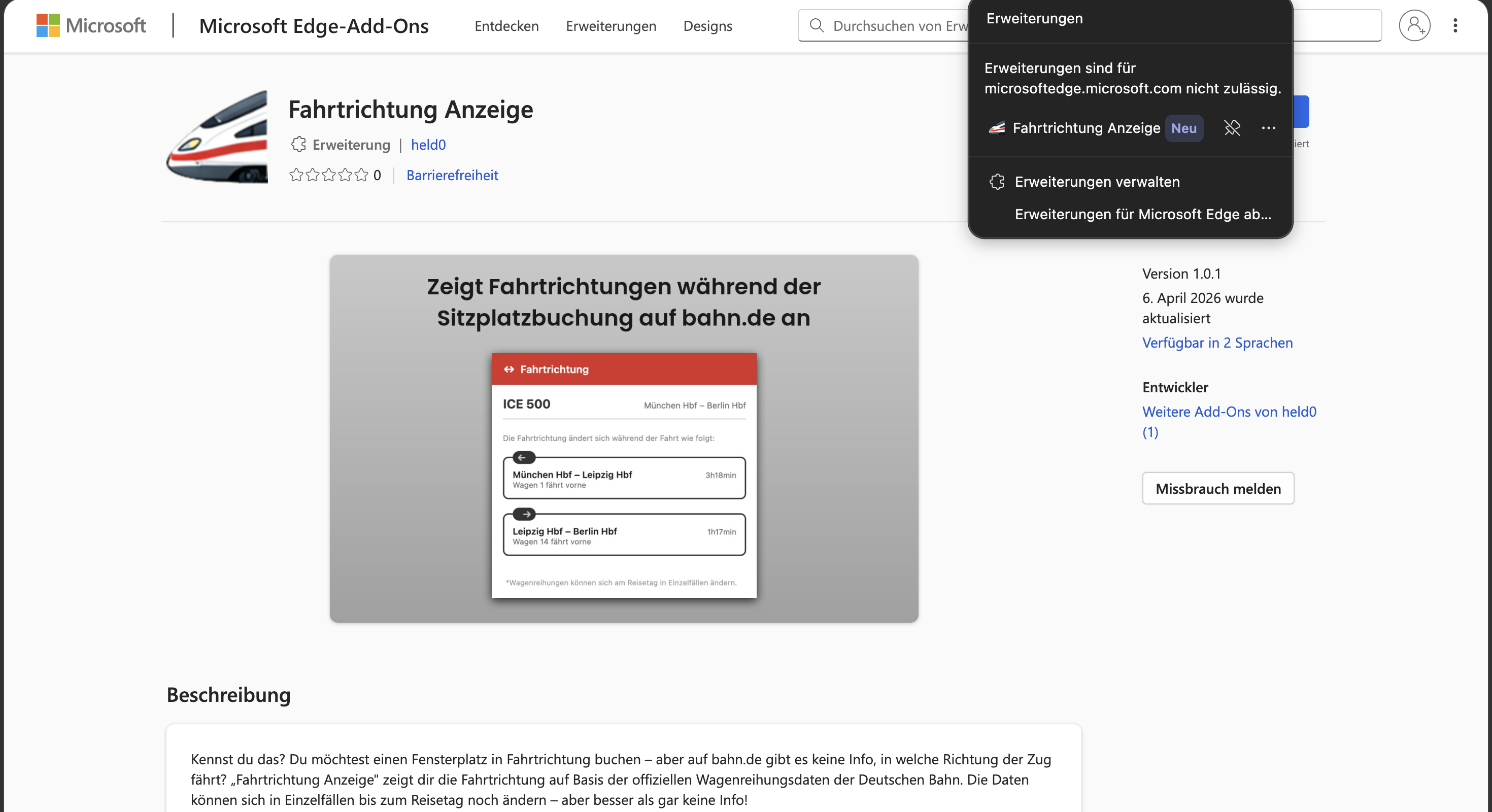Open developer link held0
The image size is (1492, 812).
click(428, 145)
